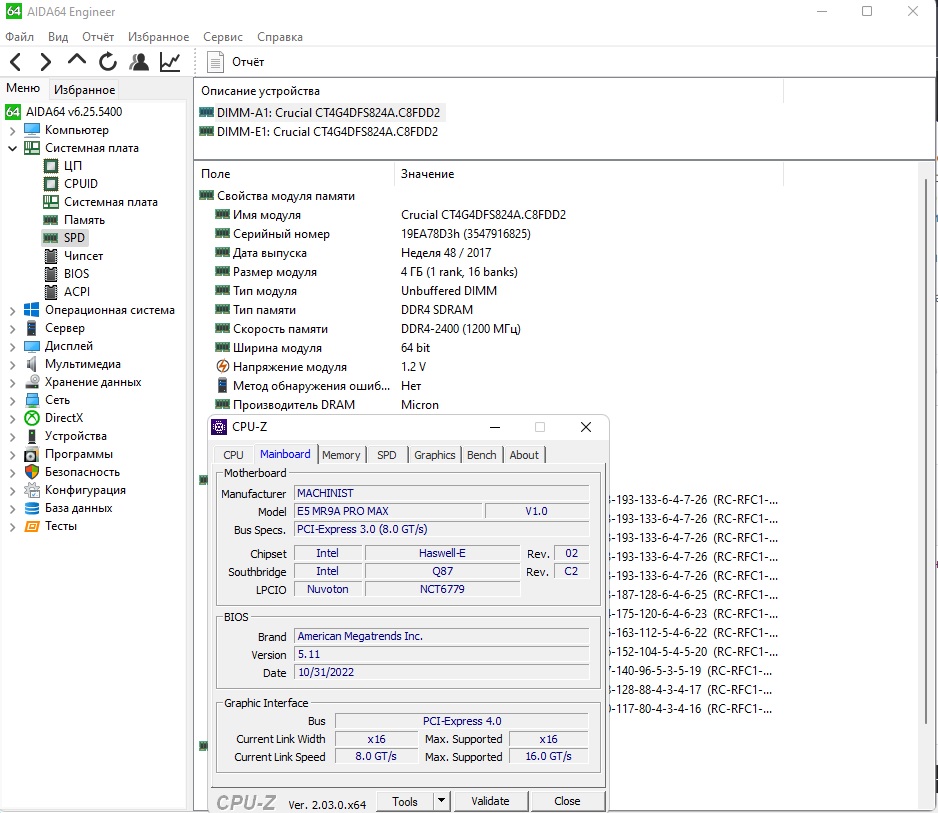Image resolution: width=938 pixels, height=813 pixels.
Task: Open the graph chart toolbar icon
Action: 170,62
